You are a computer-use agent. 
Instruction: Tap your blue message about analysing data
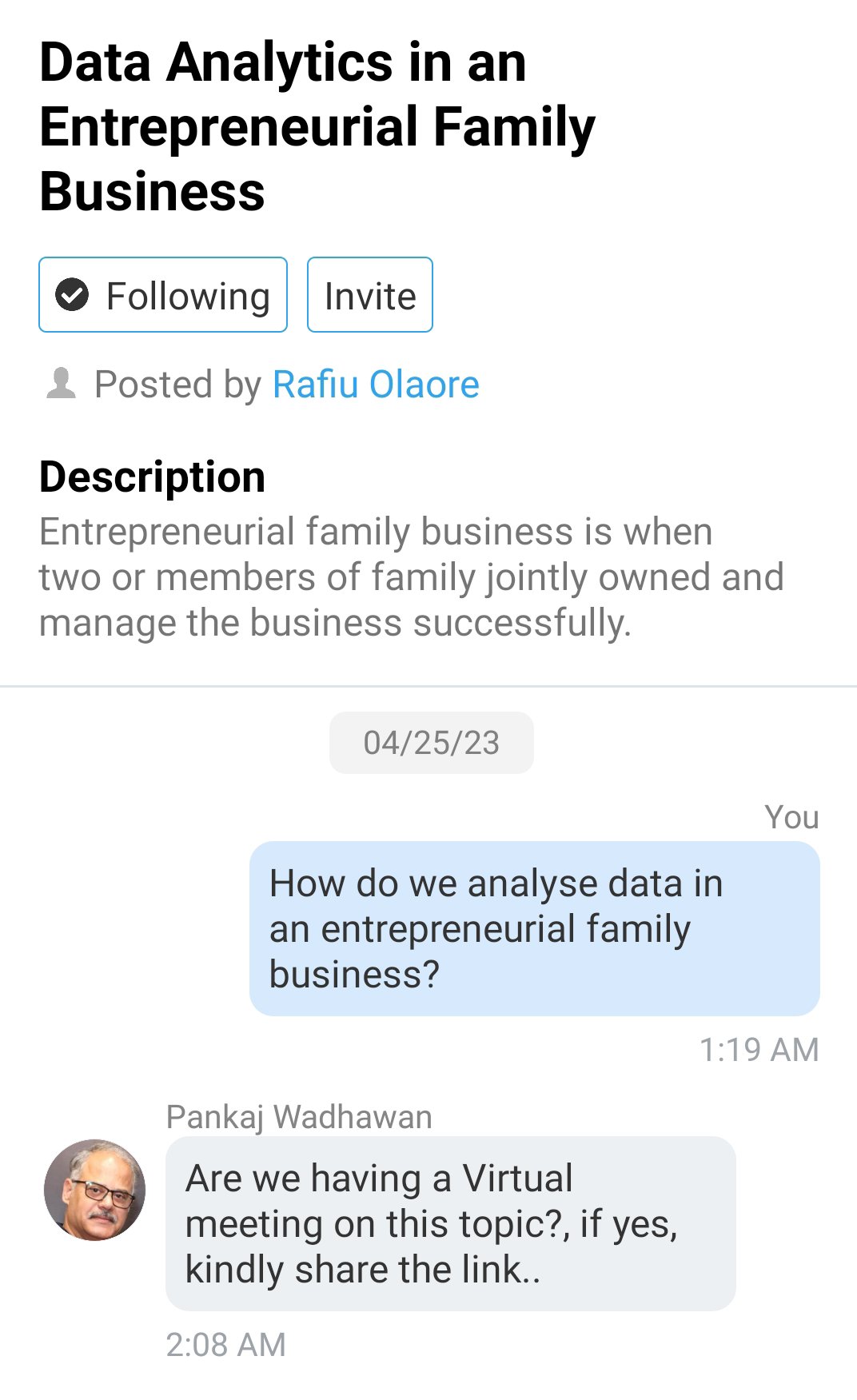click(534, 929)
